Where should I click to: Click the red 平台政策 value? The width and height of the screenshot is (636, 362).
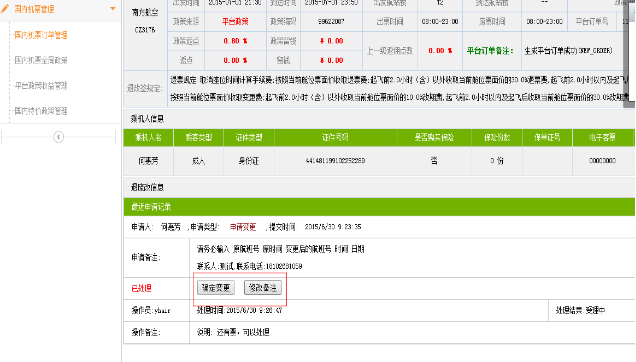coord(235,21)
